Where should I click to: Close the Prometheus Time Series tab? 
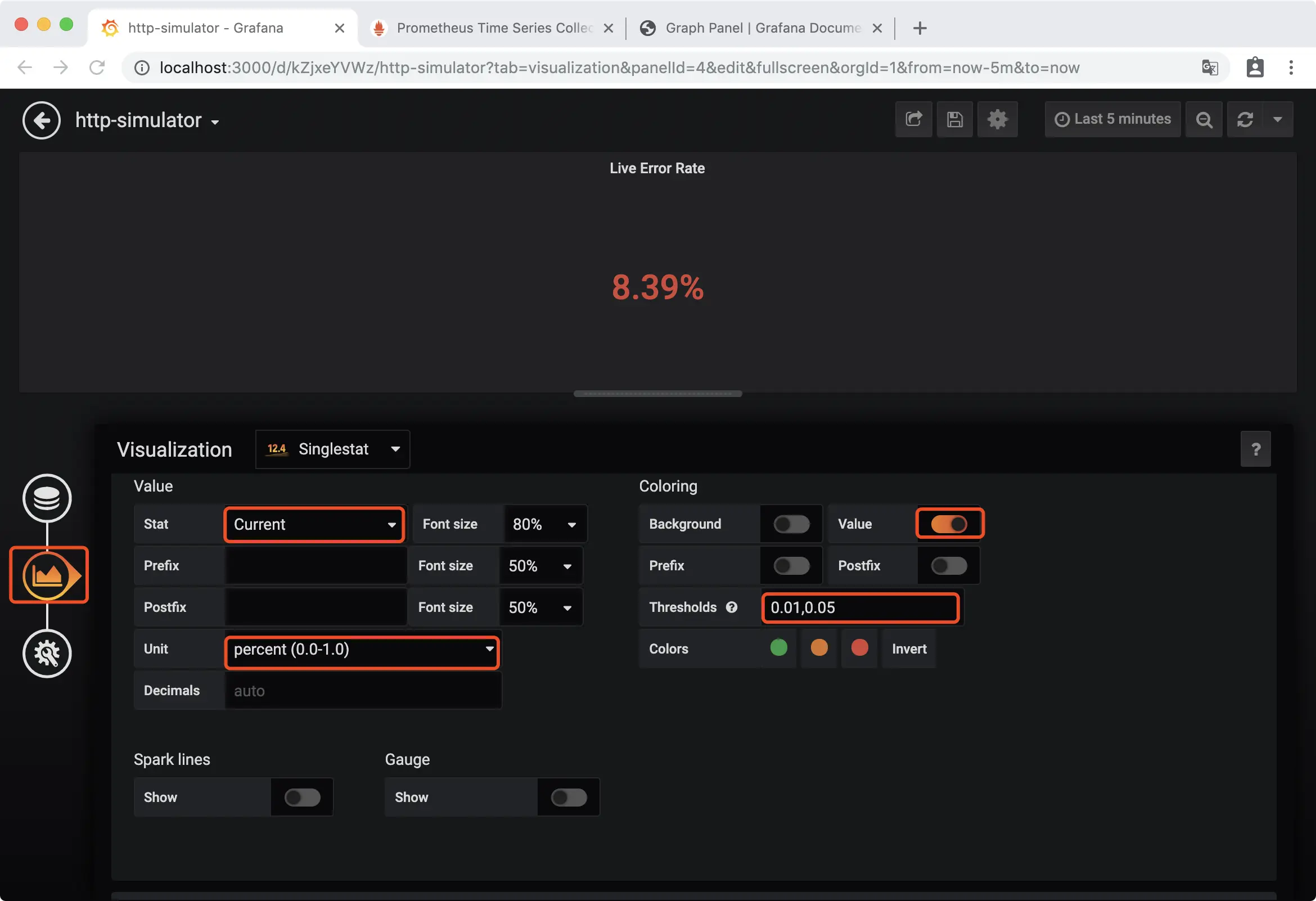click(x=609, y=28)
